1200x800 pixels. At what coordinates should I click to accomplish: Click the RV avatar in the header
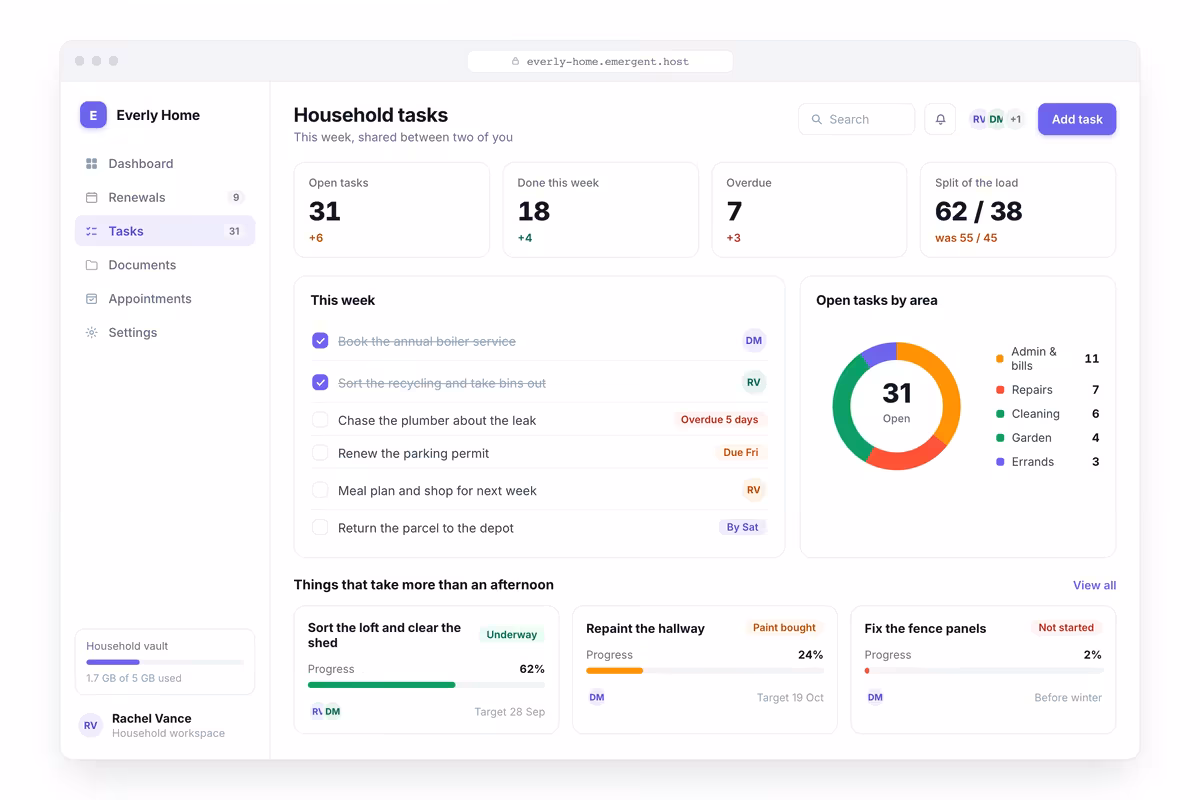978,119
